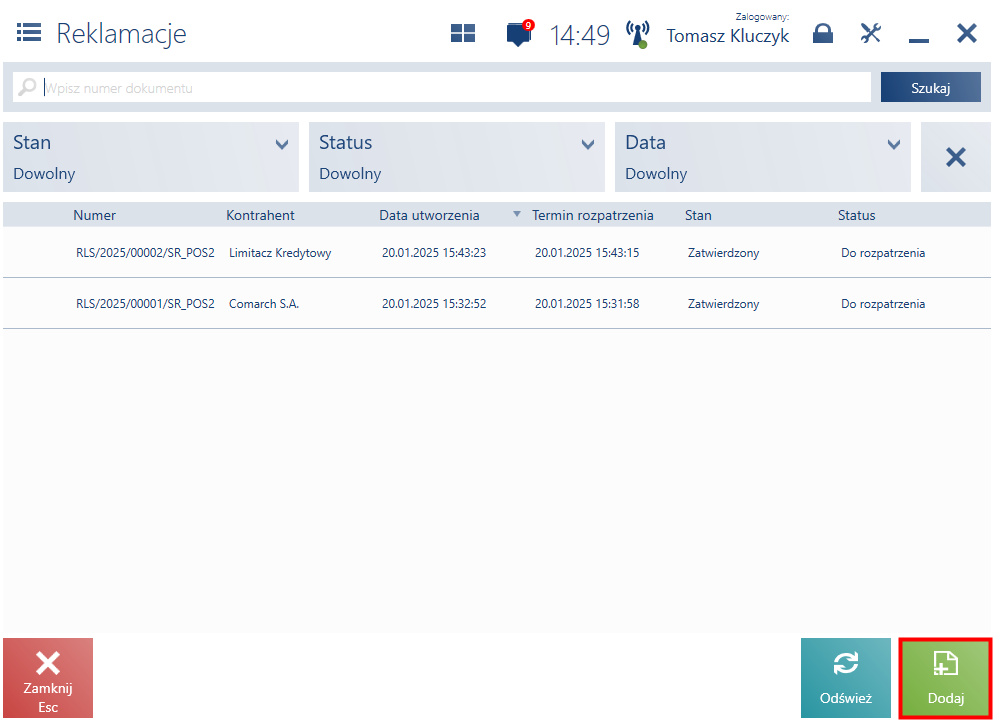The image size is (993, 727).
Task: Open the hamburger menu beside Reklamacje
Action: pyautogui.click(x=29, y=32)
